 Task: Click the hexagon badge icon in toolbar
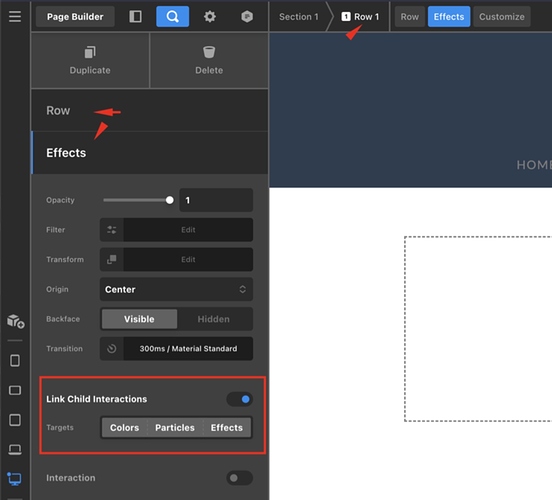point(247,17)
